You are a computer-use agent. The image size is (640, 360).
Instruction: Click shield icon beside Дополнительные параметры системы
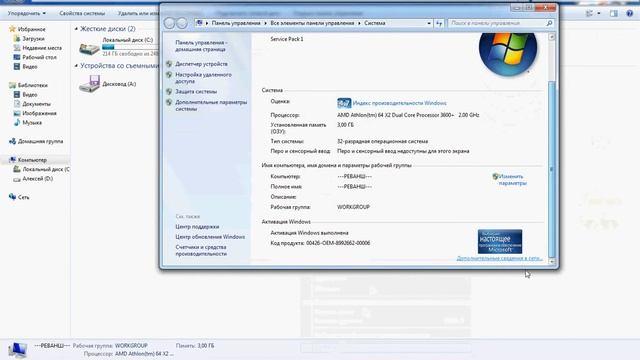coord(169,102)
